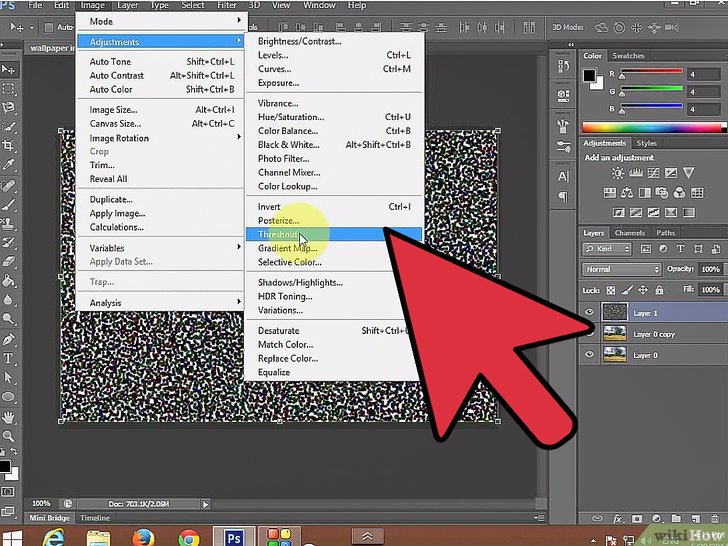The image size is (728, 546).
Task: Click the Color Balance adjustment icon
Action: pyautogui.click(x=627, y=193)
